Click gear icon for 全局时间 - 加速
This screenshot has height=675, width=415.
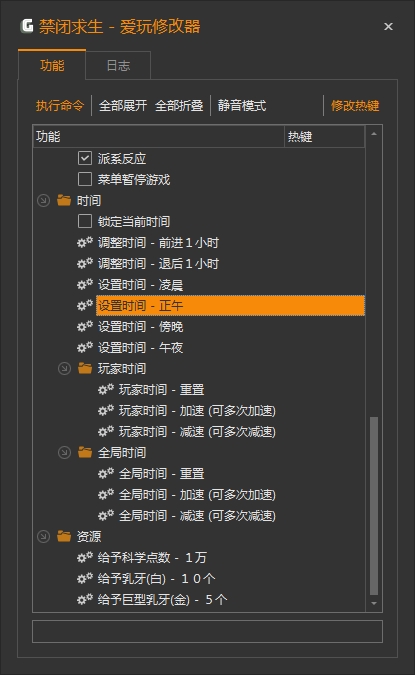(x=106, y=495)
